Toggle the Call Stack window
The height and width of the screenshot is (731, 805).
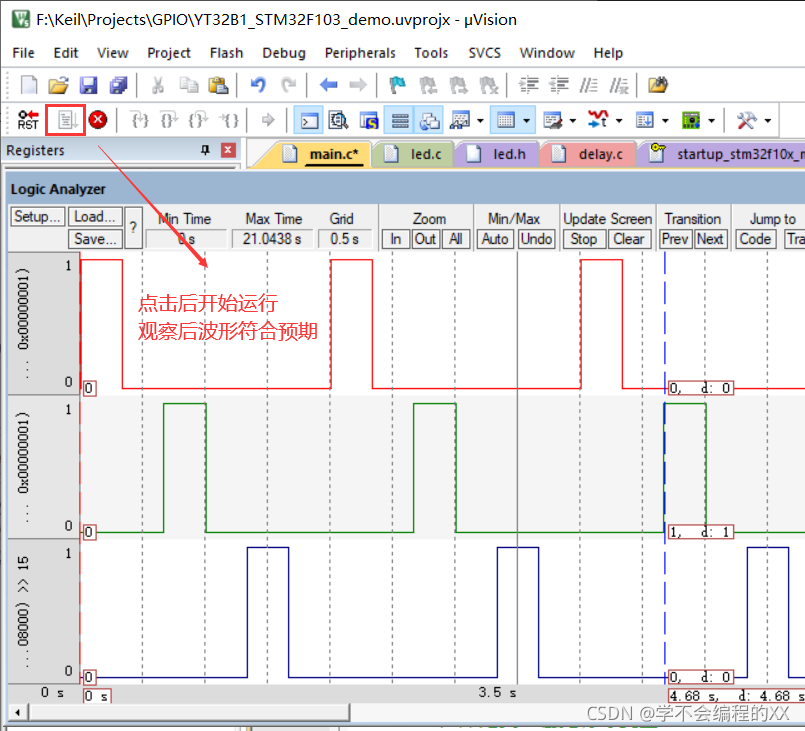pos(429,120)
